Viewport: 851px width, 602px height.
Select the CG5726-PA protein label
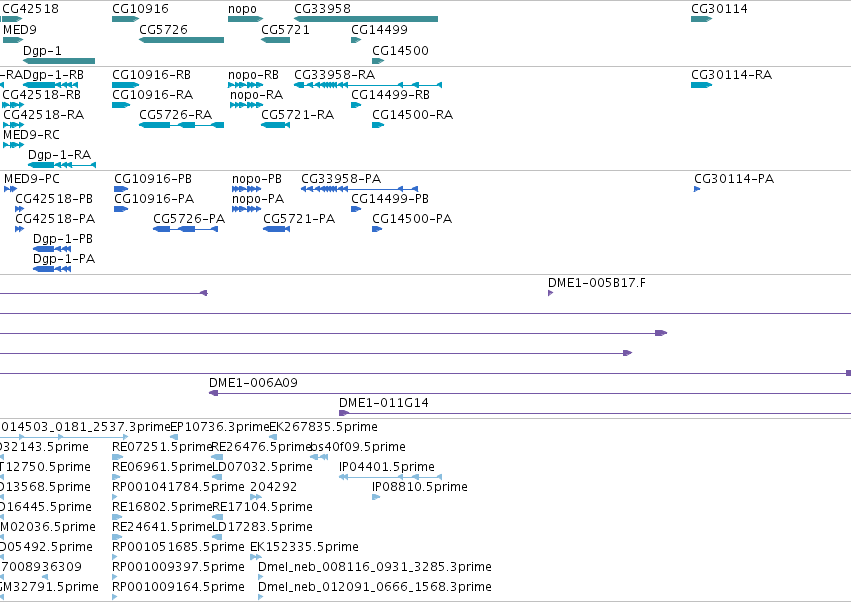tap(189, 219)
